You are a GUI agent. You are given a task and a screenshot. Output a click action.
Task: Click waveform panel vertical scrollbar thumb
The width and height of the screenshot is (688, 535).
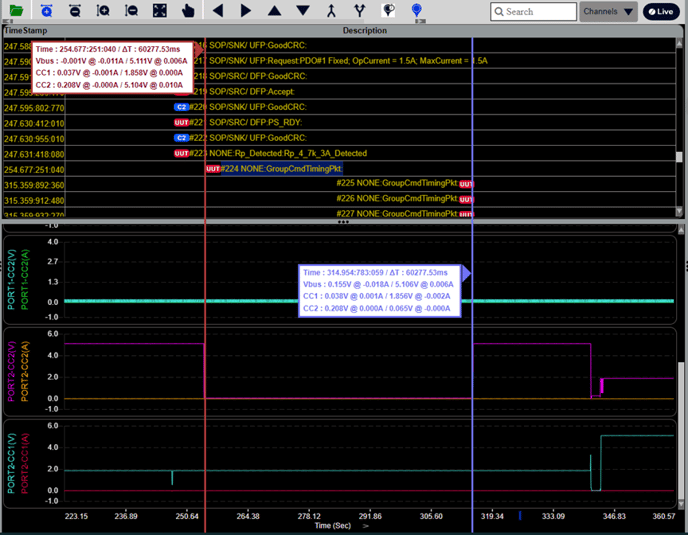pos(681,431)
